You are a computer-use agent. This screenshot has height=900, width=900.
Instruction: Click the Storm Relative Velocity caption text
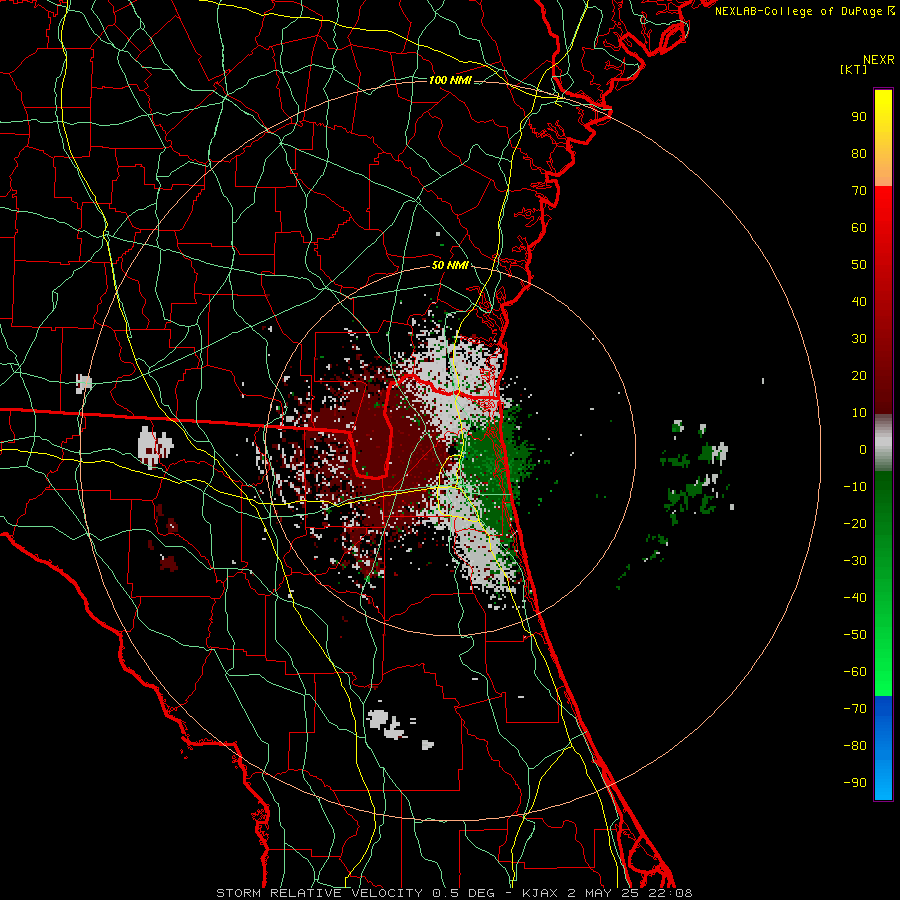[454, 893]
